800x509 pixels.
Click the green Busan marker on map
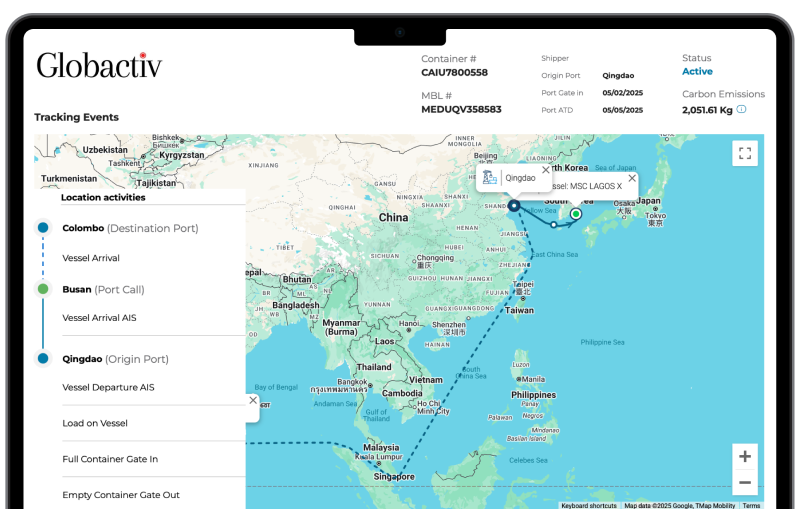point(576,214)
